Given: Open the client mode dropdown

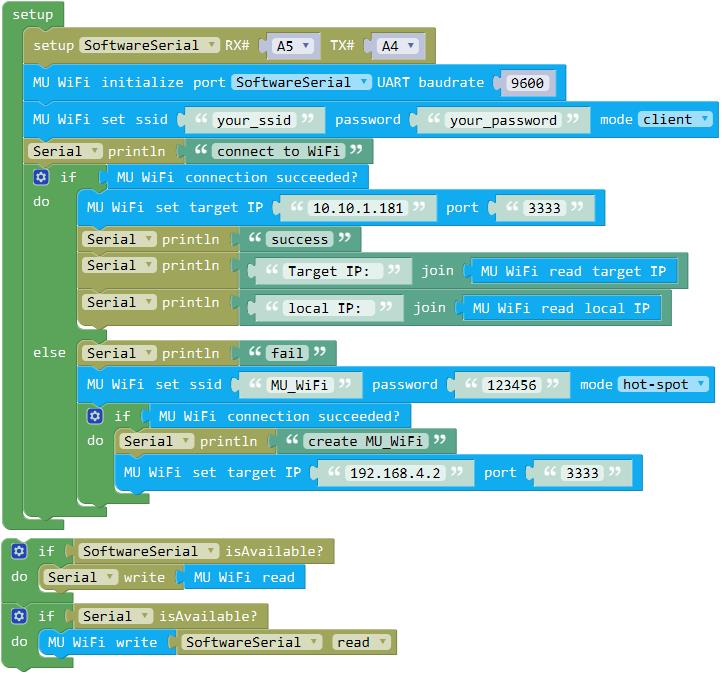Looking at the screenshot, I should 675,120.
